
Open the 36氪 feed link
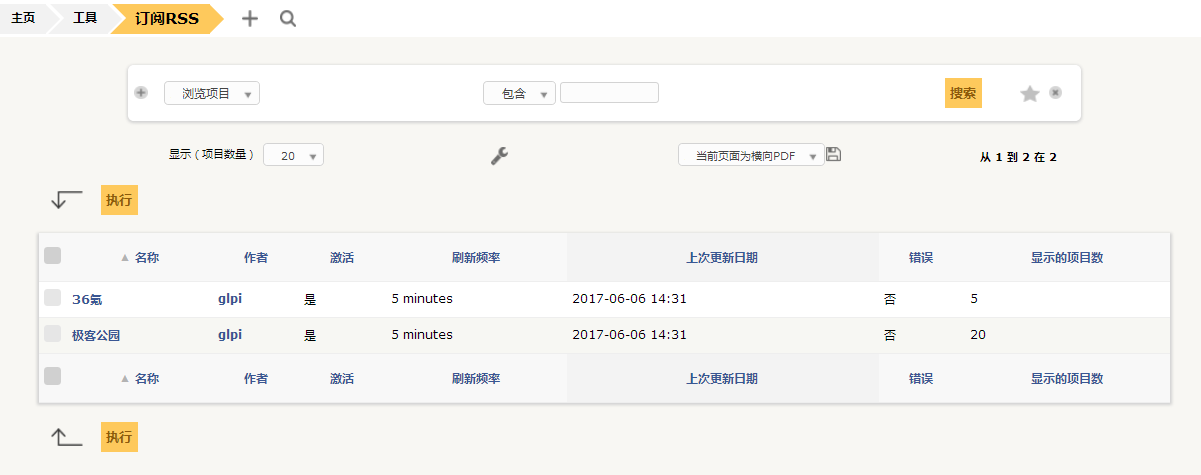pyautogui.click(x=87, y=299)
